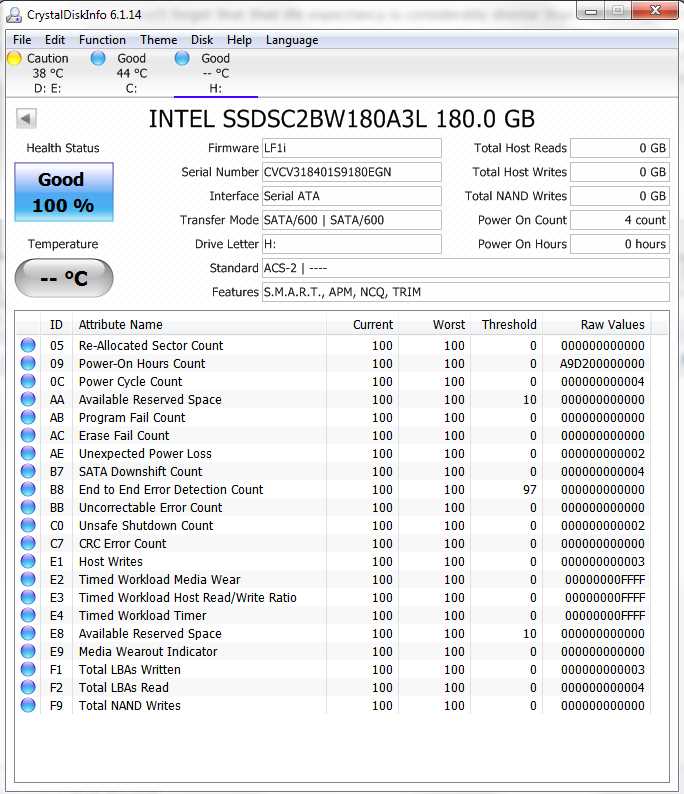Click the blue status icon for disk C:
The image size is (684, 794).
pos(98,58)
